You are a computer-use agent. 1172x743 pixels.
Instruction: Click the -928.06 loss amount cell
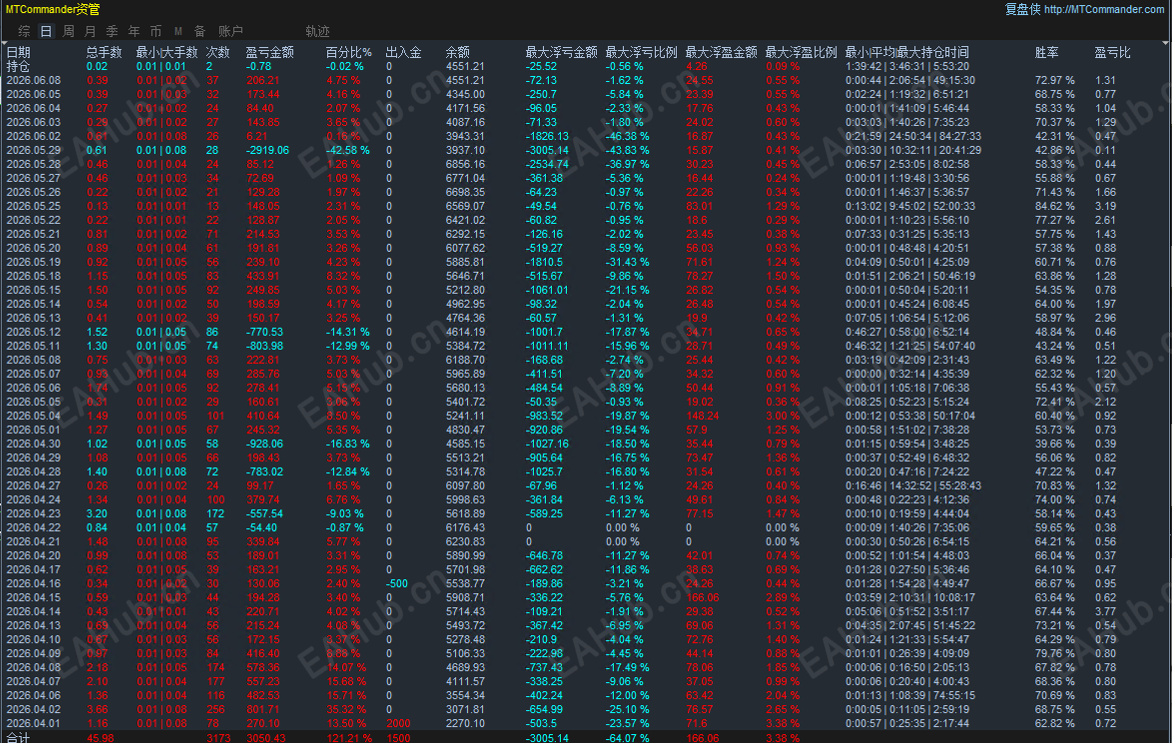point(265,444)
